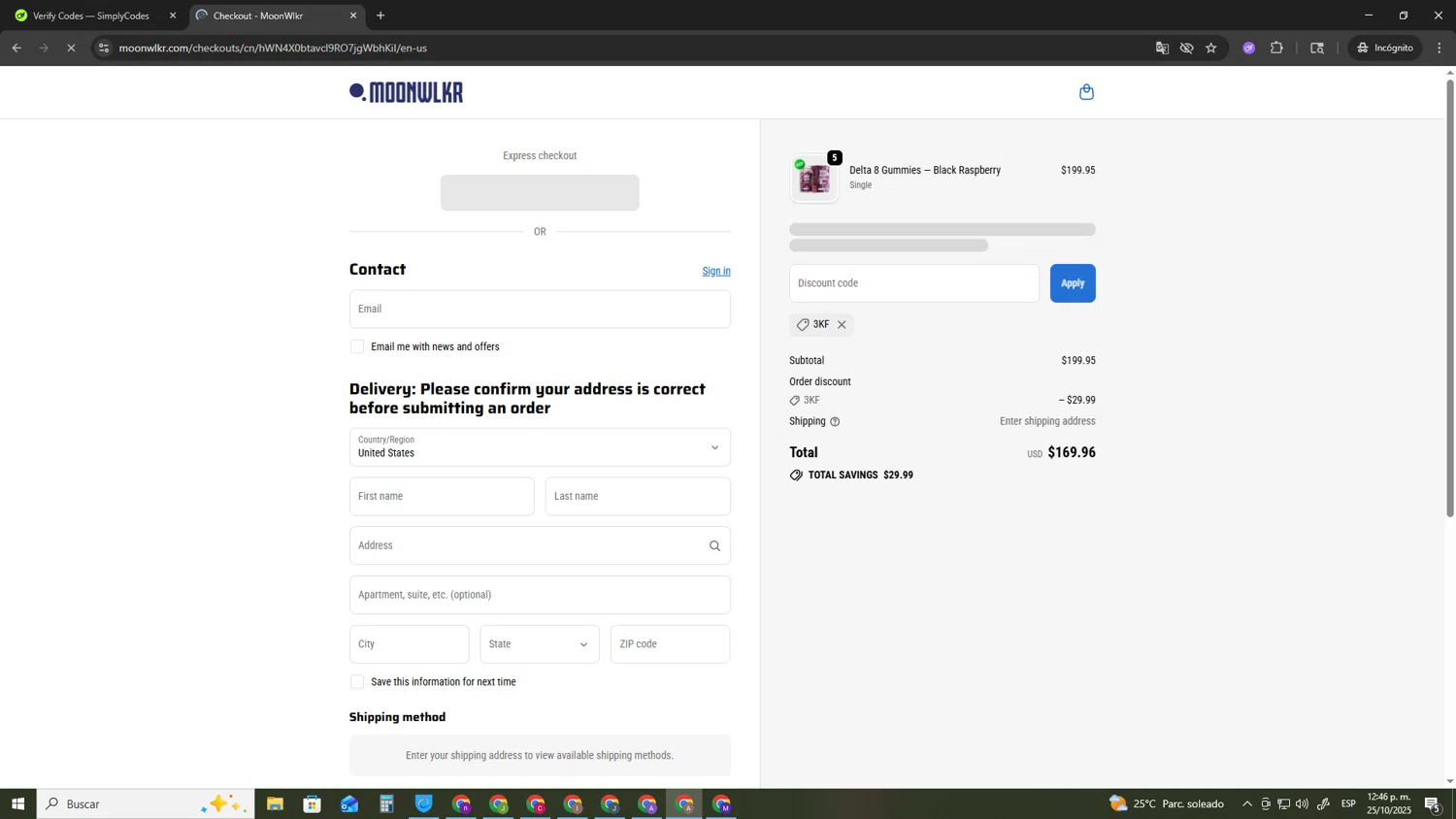Close the Verify Codes SimplyCodes tab

173,16
